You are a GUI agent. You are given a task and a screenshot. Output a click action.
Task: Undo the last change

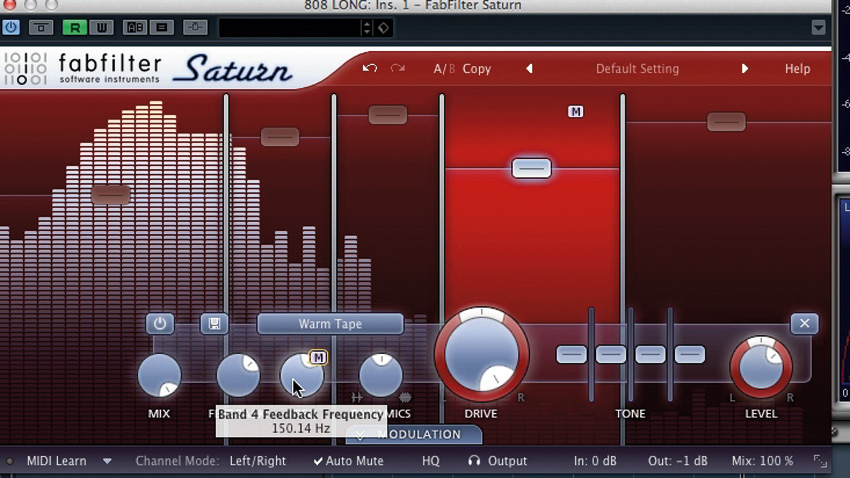(370, 68)
